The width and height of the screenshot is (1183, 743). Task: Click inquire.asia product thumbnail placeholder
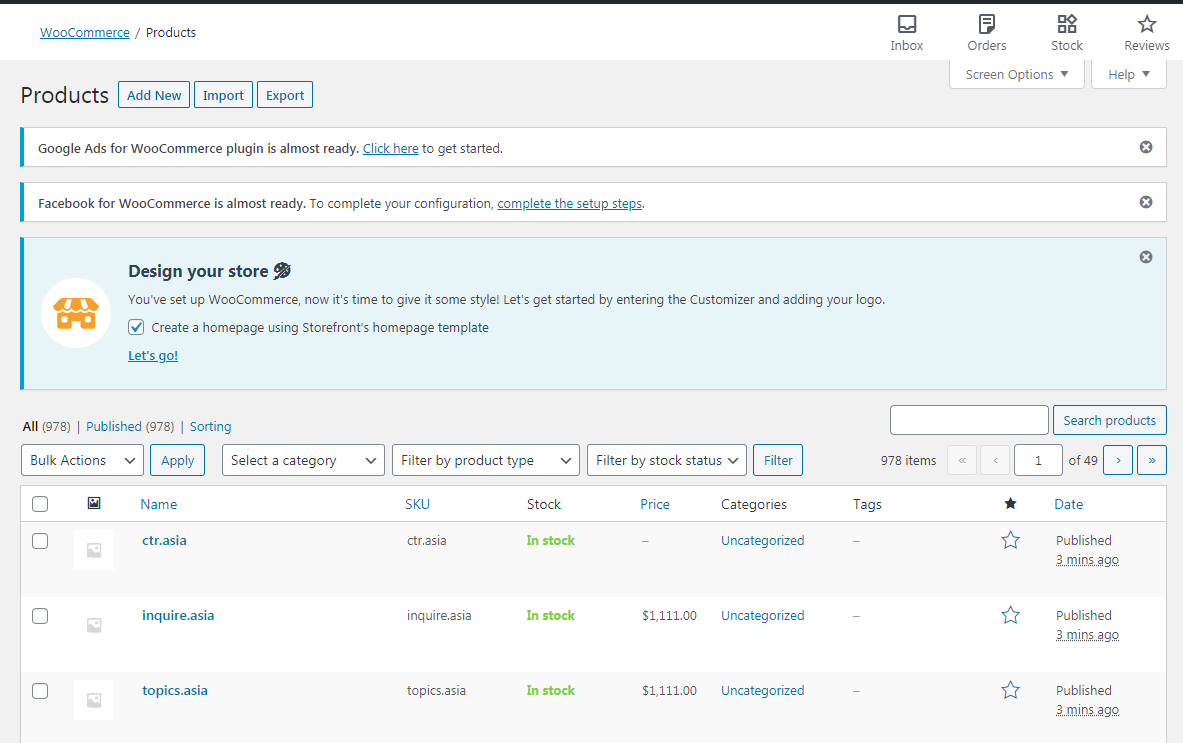click(x=94, y=625)
